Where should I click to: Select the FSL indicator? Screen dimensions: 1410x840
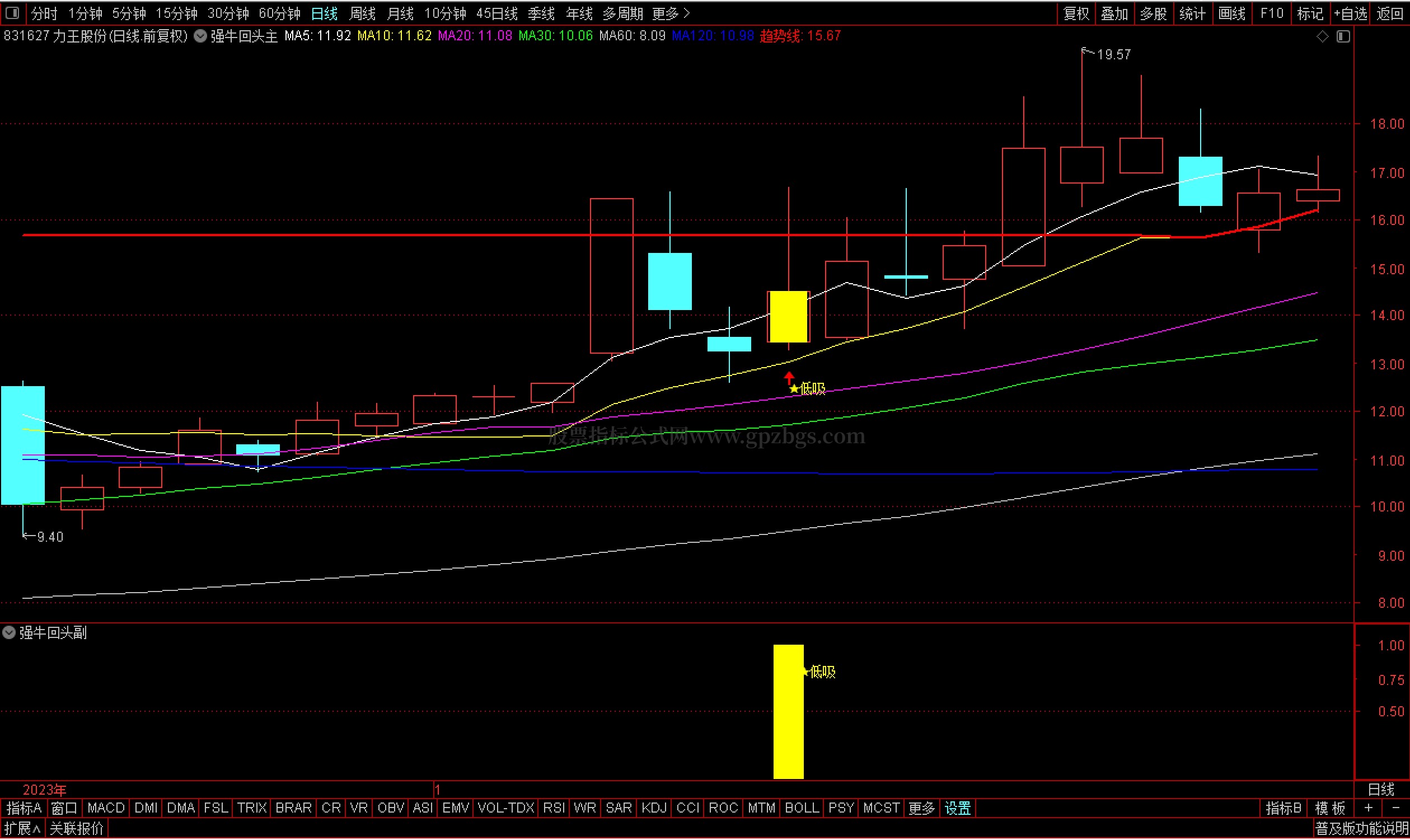[x=216, y=808]
